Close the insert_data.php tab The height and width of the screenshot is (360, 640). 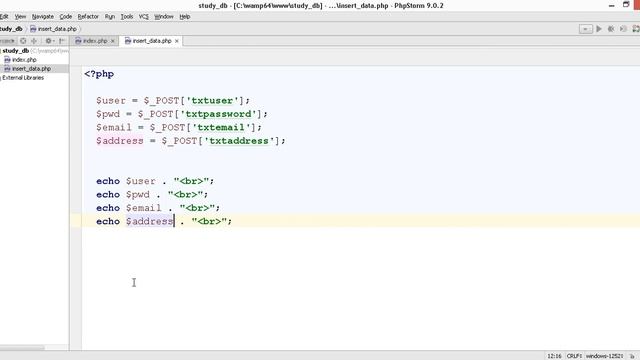tap(177, 41)
